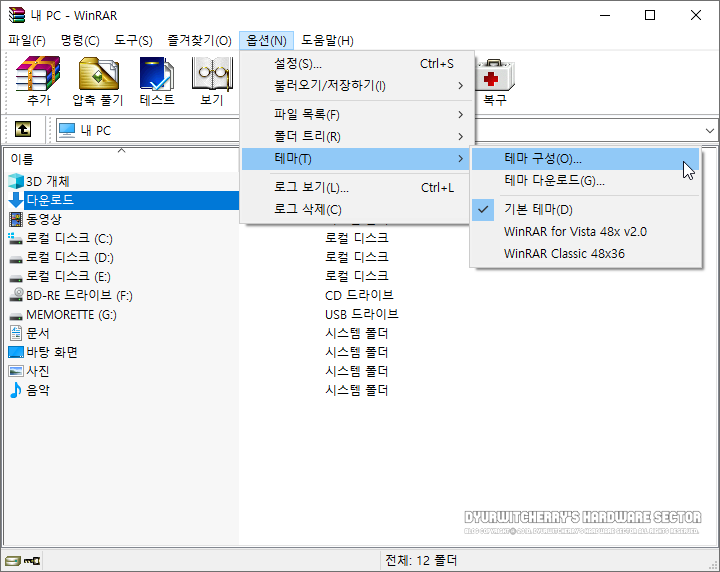
Task: Click the 3D 개체 cube icon
Action: 16,181
